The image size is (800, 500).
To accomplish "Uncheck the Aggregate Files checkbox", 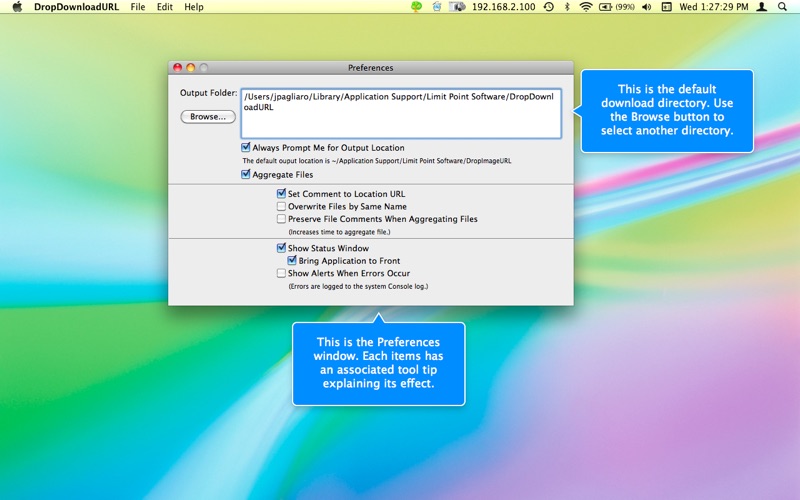I will [x=246, y=174].
